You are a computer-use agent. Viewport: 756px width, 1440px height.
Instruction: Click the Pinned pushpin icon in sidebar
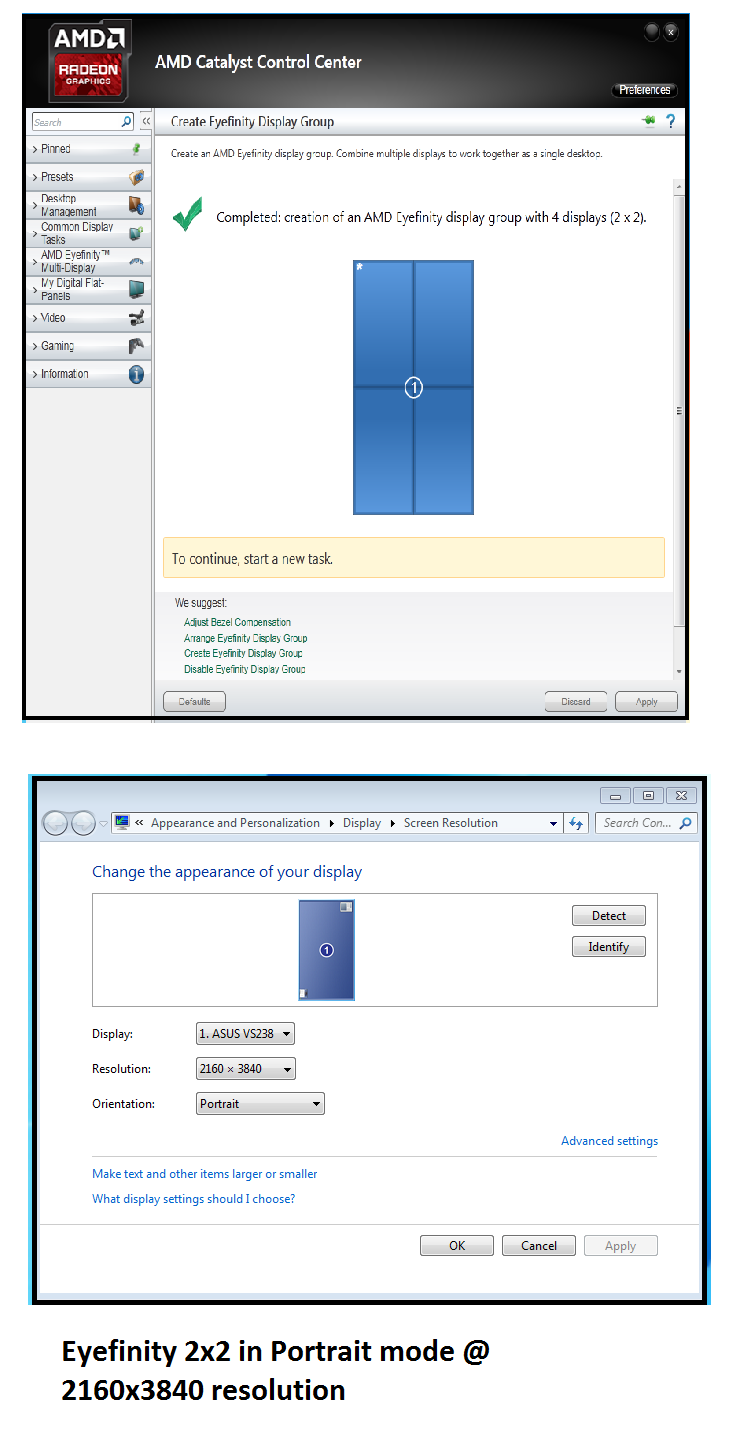click(x=136, y=149)
